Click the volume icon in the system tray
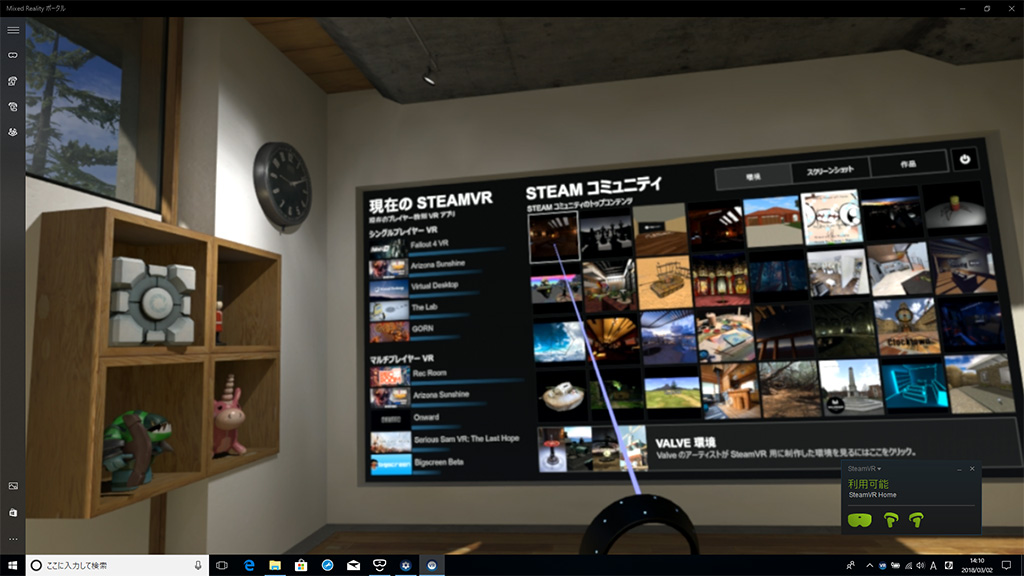The width and height of the screenshot is (1024, 576). pos(920,566)
